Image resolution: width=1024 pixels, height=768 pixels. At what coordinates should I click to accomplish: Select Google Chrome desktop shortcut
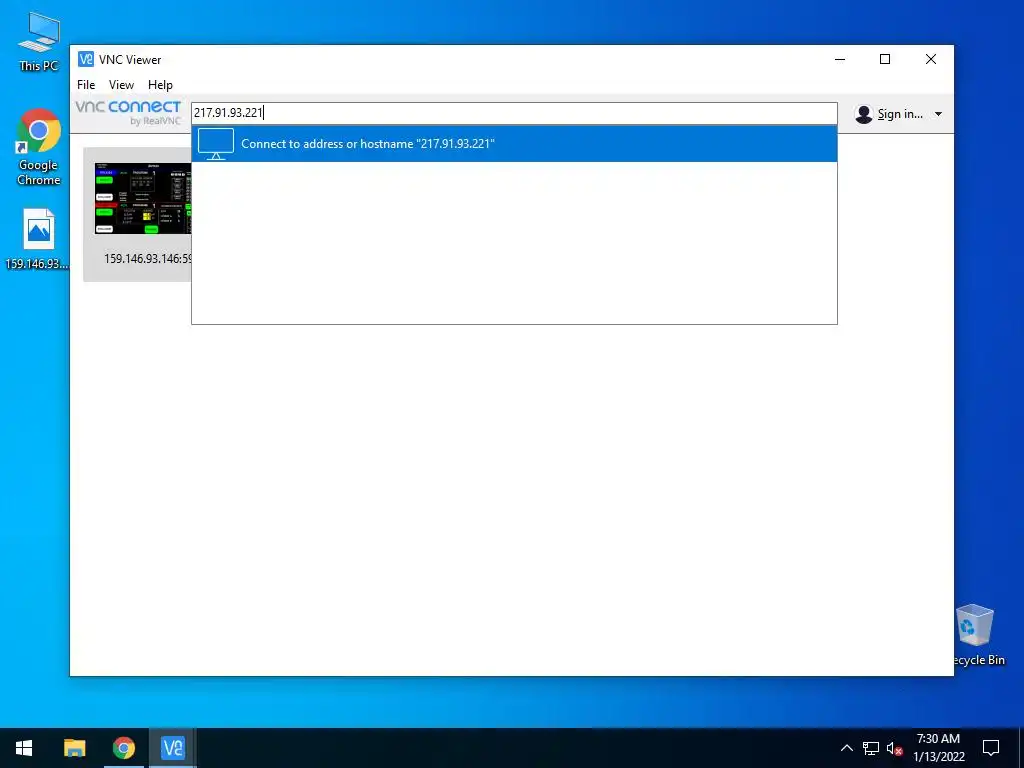[x=39, y=147]
